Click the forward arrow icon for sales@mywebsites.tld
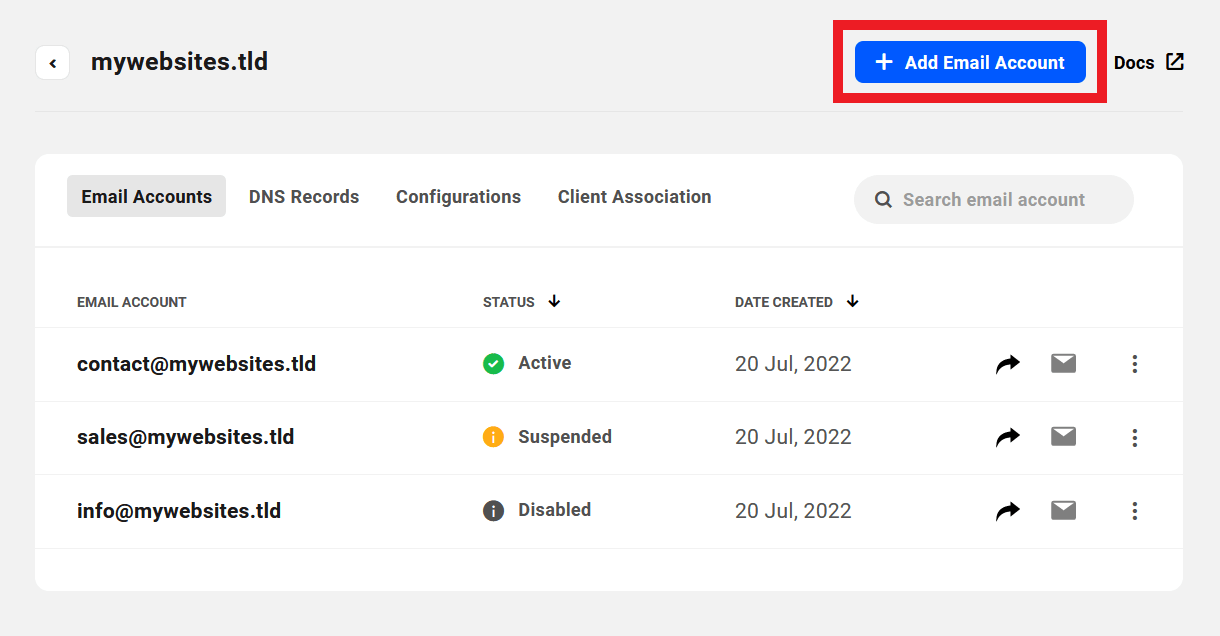 [1008, 438]
